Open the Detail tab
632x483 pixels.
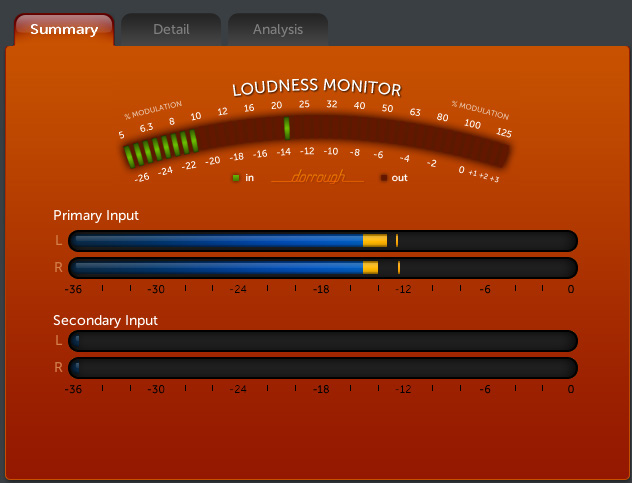pos(171,29)
